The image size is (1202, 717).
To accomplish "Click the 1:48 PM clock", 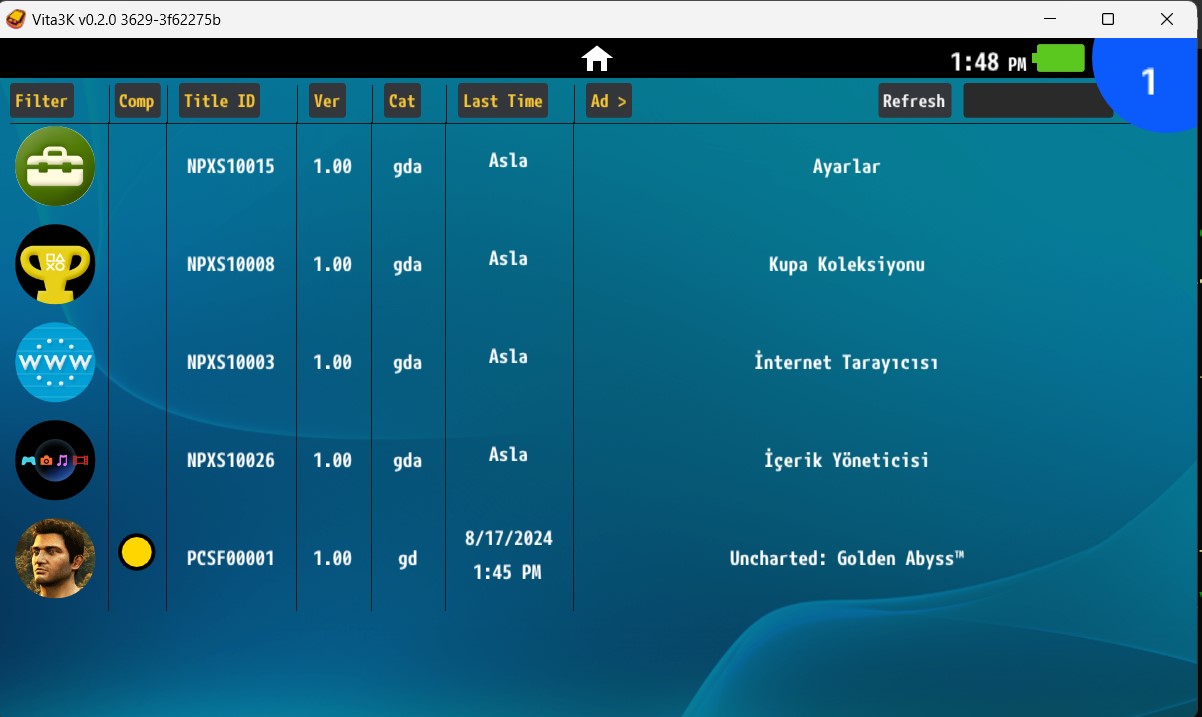I will tap(988, 62).
